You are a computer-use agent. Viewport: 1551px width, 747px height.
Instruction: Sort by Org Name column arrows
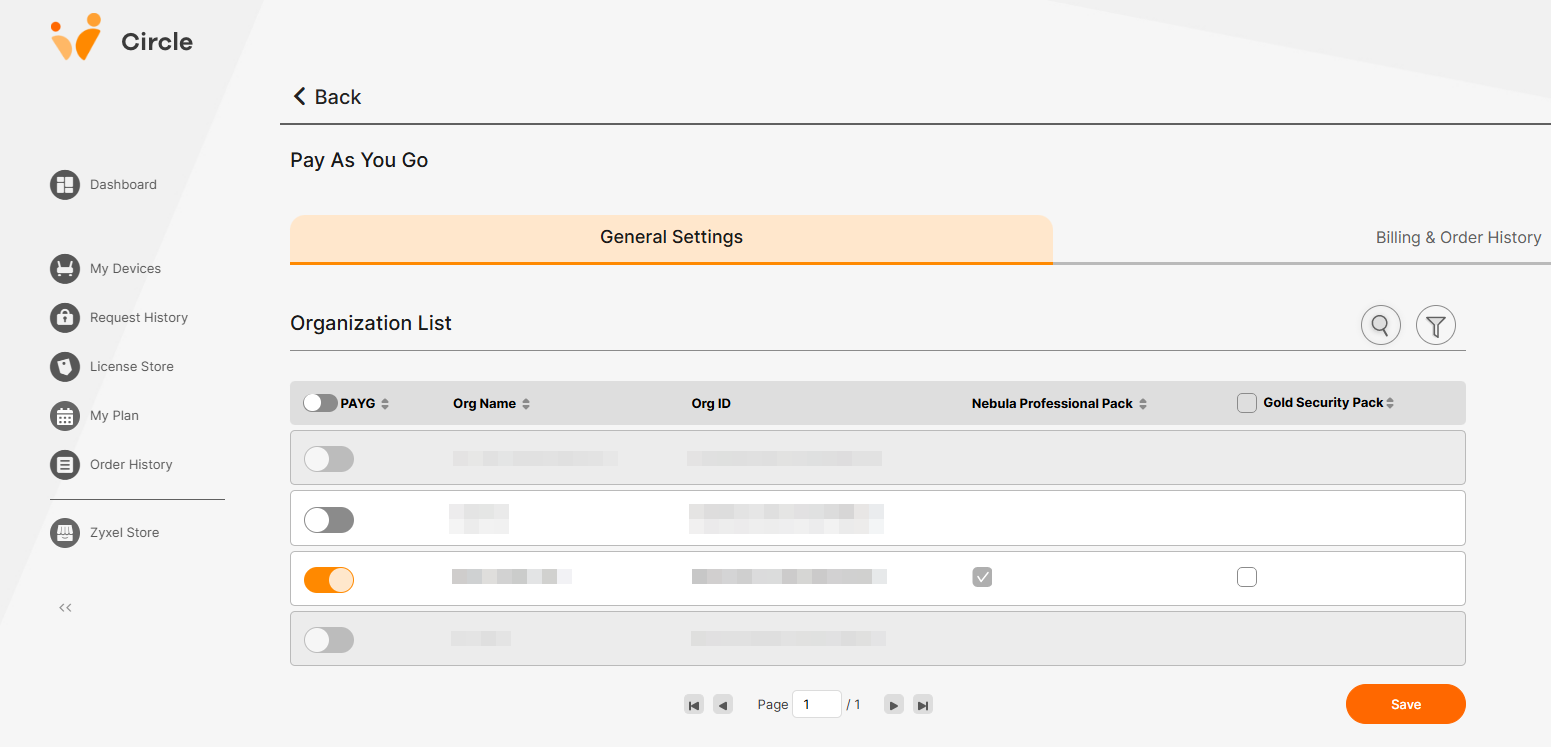(526, 404)
